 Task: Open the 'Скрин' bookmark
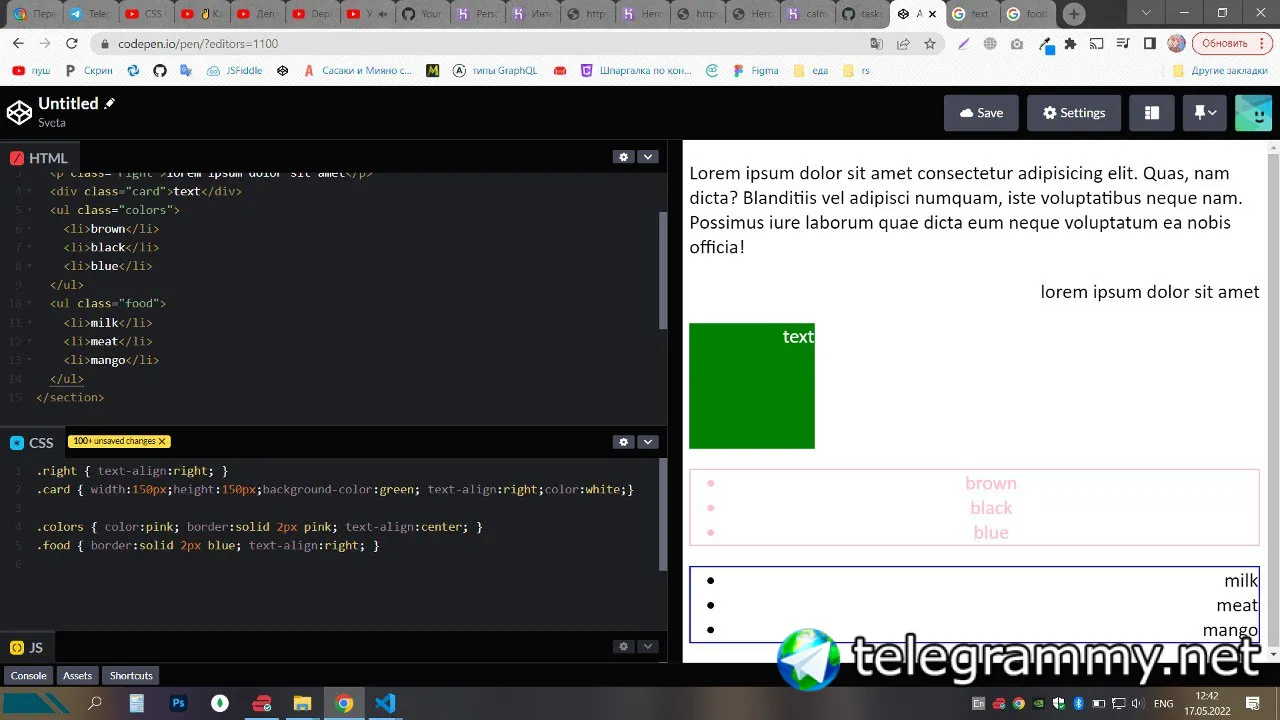tap(89, 71)
